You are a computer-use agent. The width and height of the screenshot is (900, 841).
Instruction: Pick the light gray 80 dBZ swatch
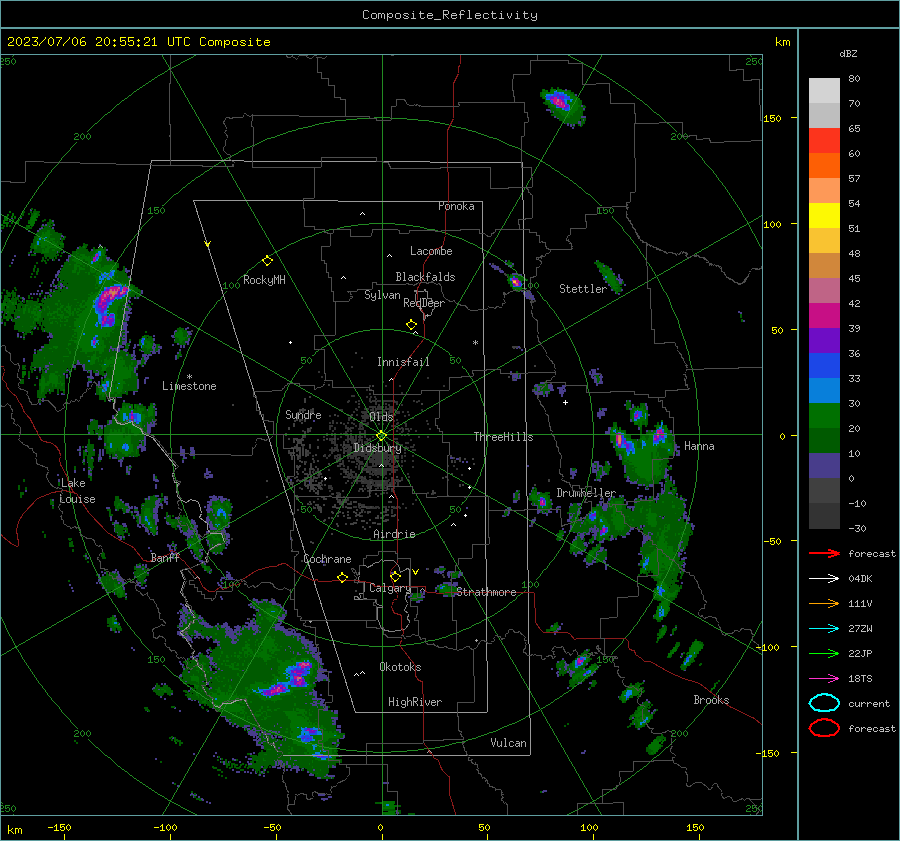click(x=824, y=90)
